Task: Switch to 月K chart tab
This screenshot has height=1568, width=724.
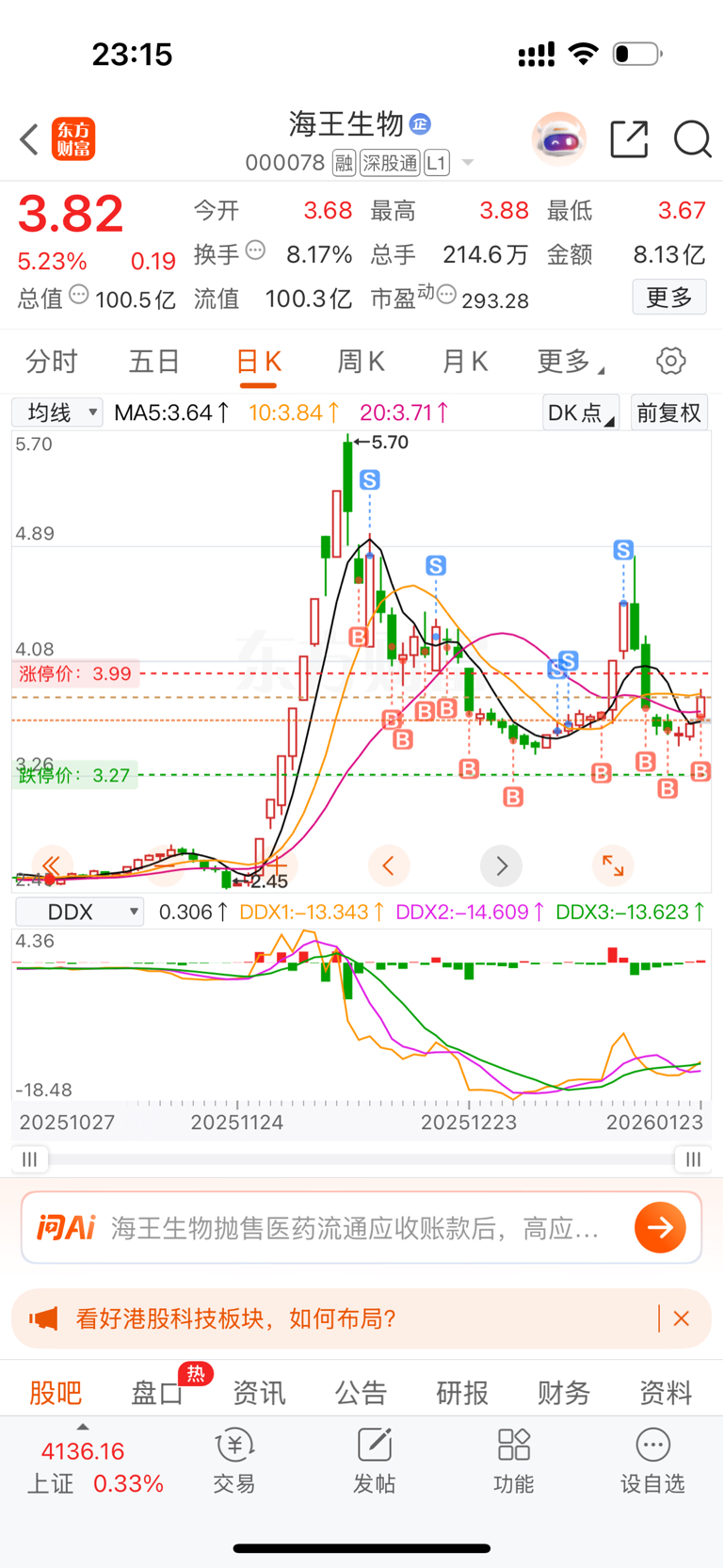Action: (464, 361)
